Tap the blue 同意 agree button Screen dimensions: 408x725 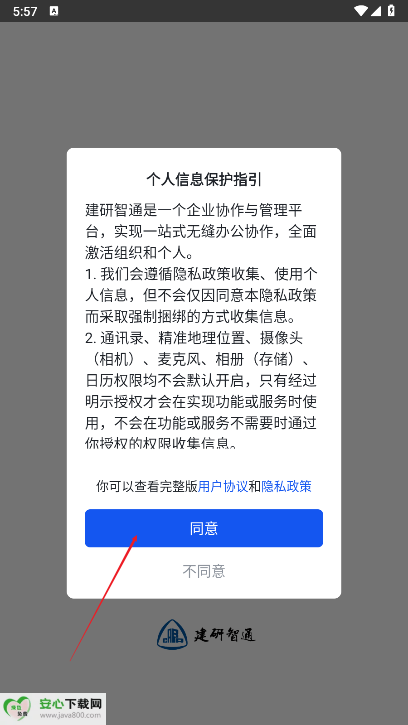(204, 528)
